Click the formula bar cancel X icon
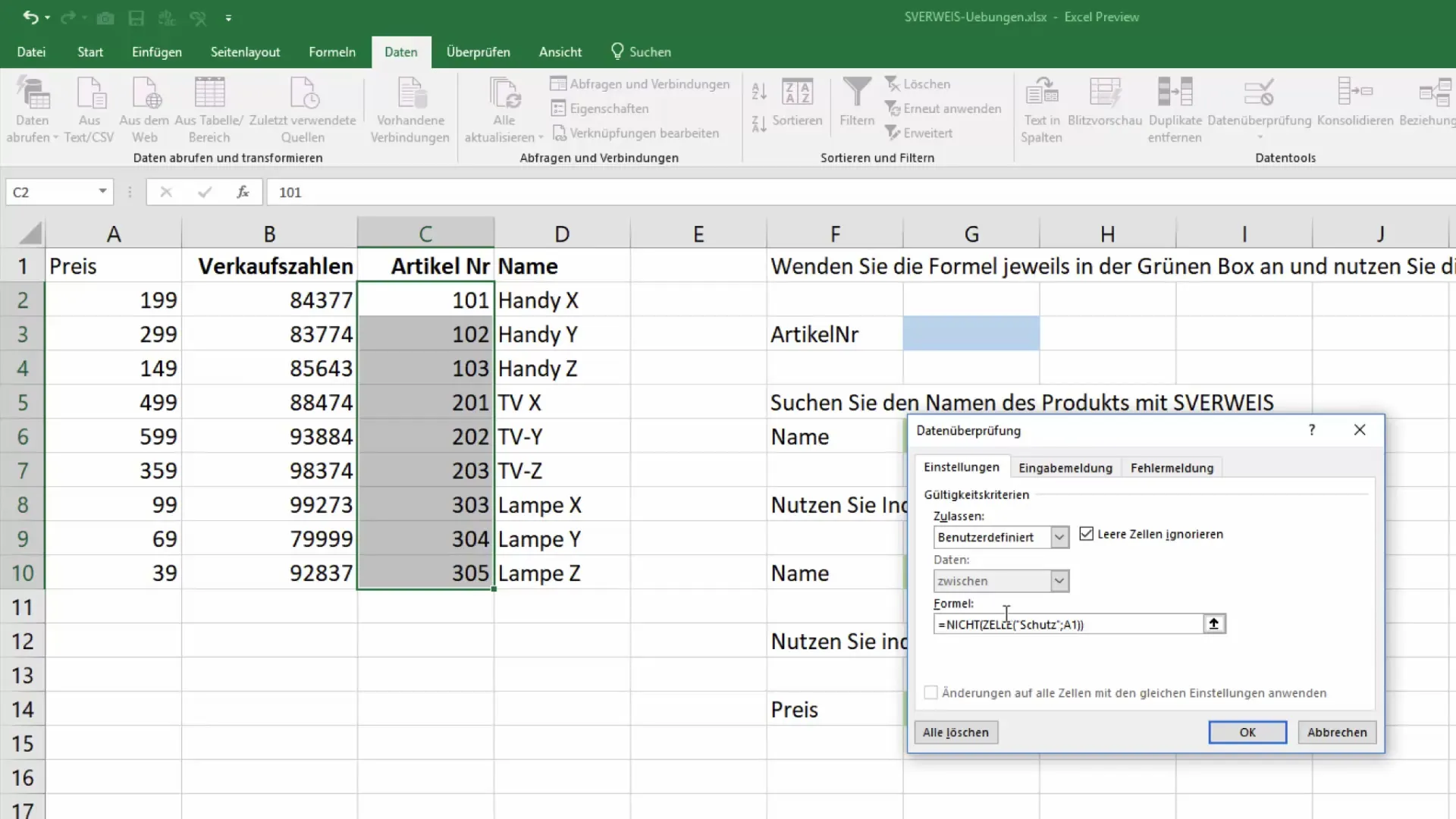The height and width of the screenshot is (819, 1456). tap(166, 192)
